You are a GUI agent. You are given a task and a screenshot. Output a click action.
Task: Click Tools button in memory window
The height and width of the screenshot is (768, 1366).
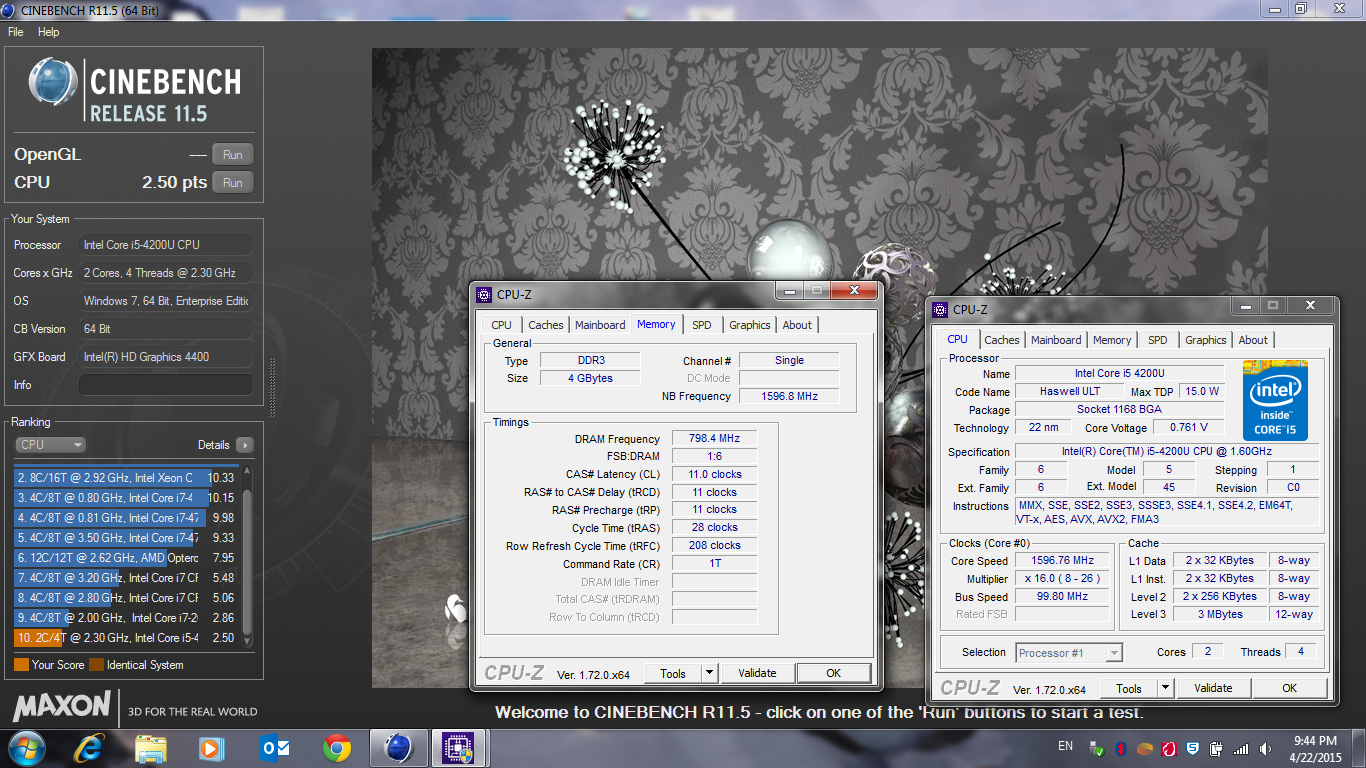point(673,673)
